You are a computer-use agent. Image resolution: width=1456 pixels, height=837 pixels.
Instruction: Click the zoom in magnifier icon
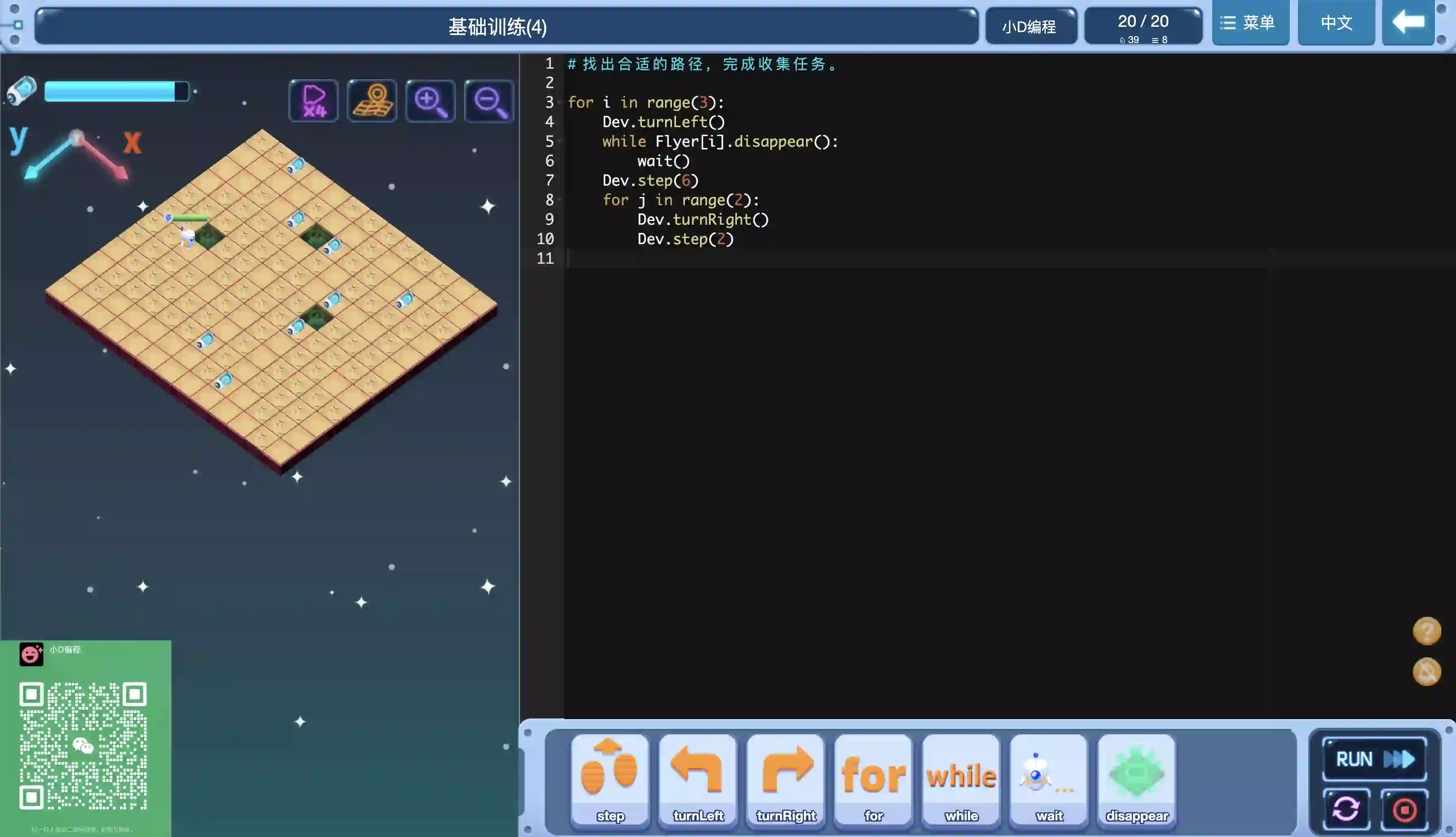coord(430,101)
